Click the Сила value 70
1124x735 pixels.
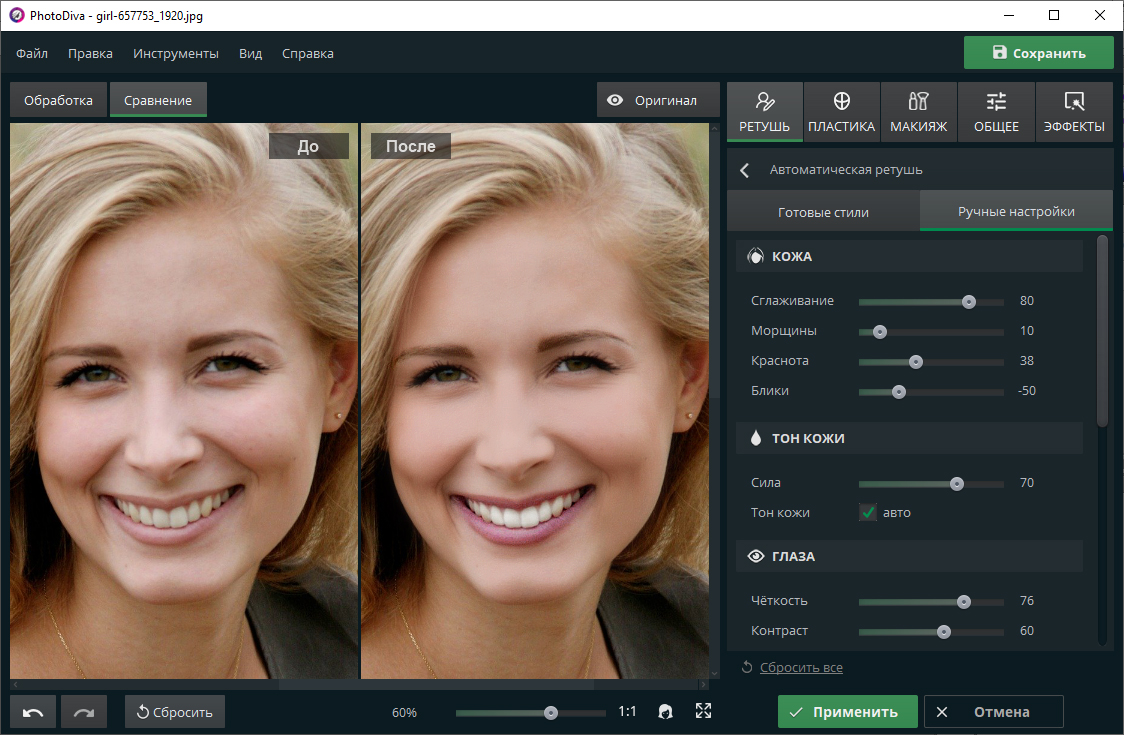(x=1027, y=483)
